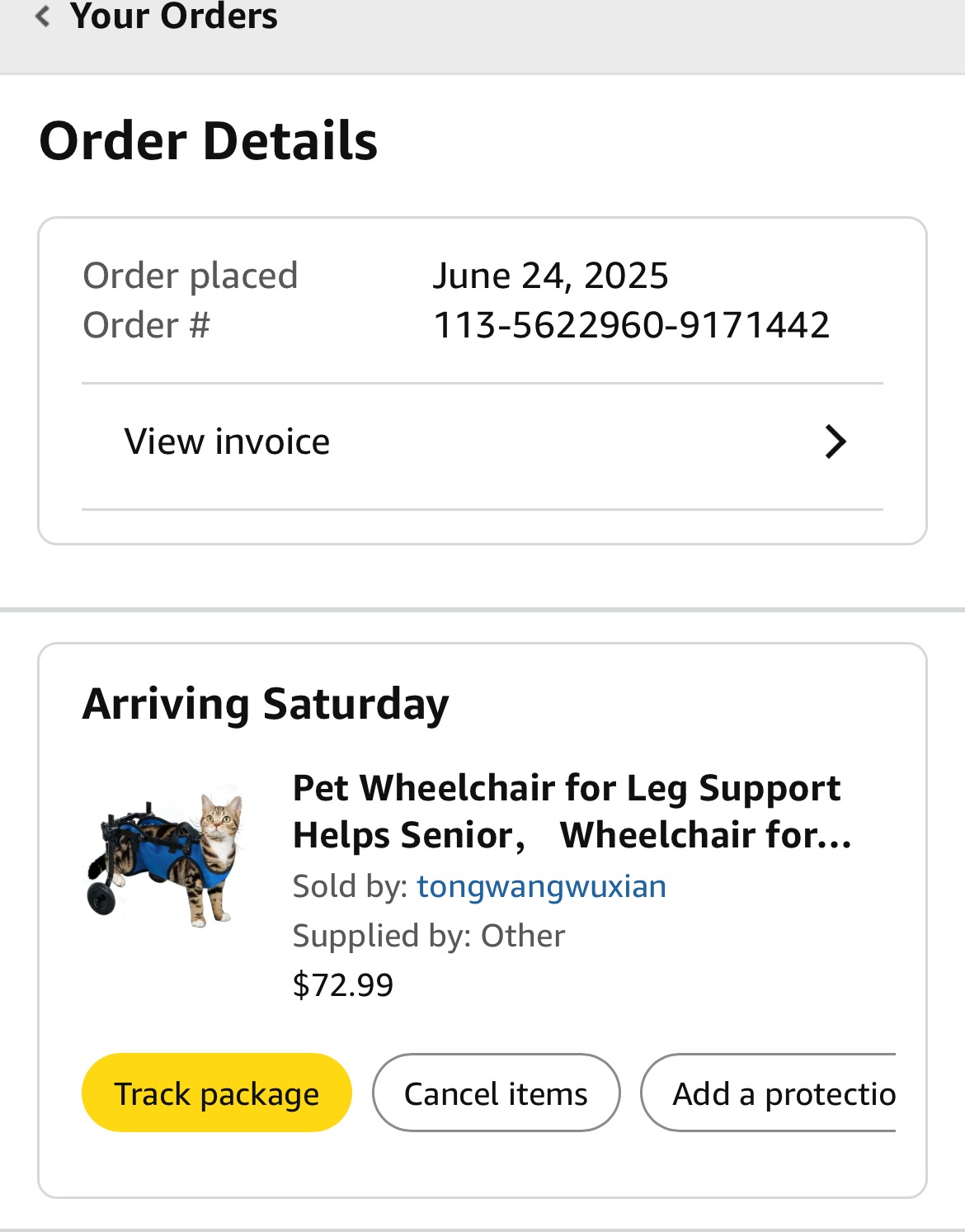This screenshot has height=1232, width=965.
Task: Click the Order # label
Action: (147, 325)
